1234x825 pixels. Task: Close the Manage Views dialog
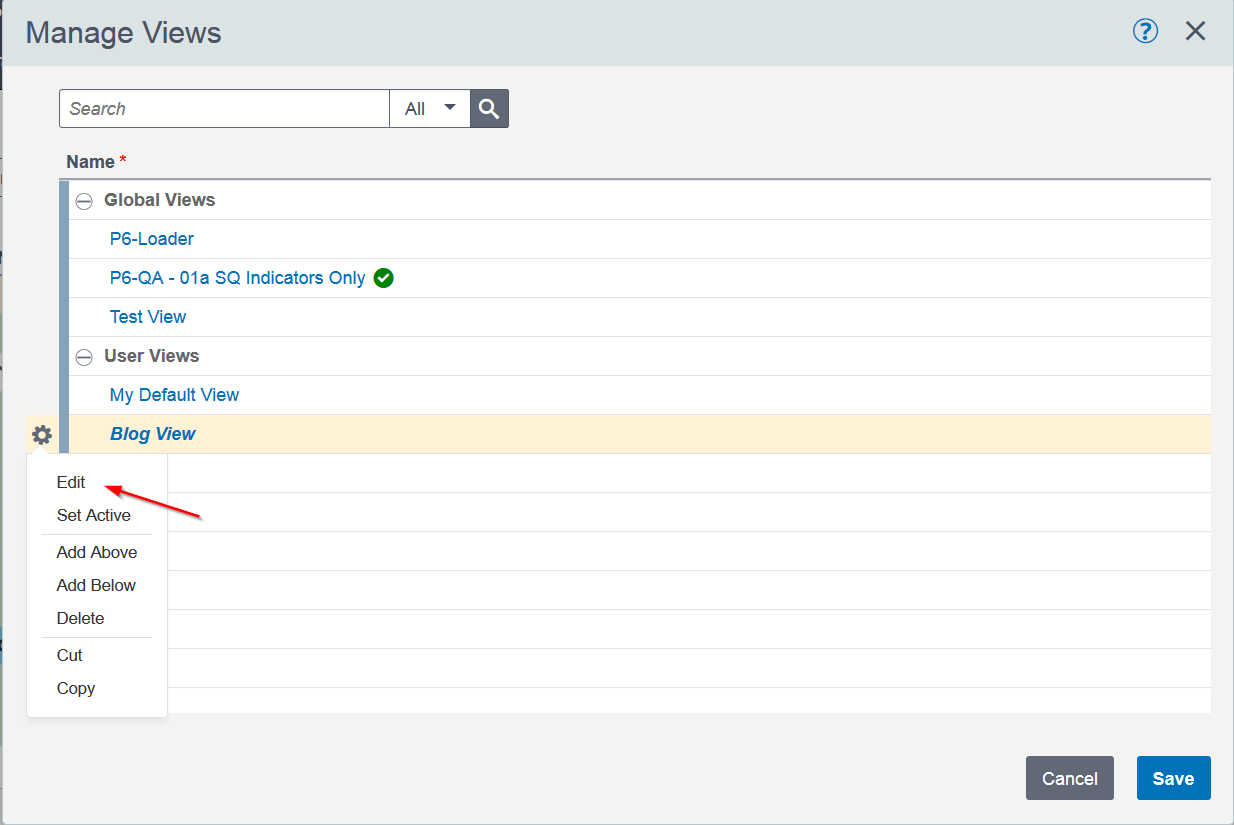[x=1195, y=32]
